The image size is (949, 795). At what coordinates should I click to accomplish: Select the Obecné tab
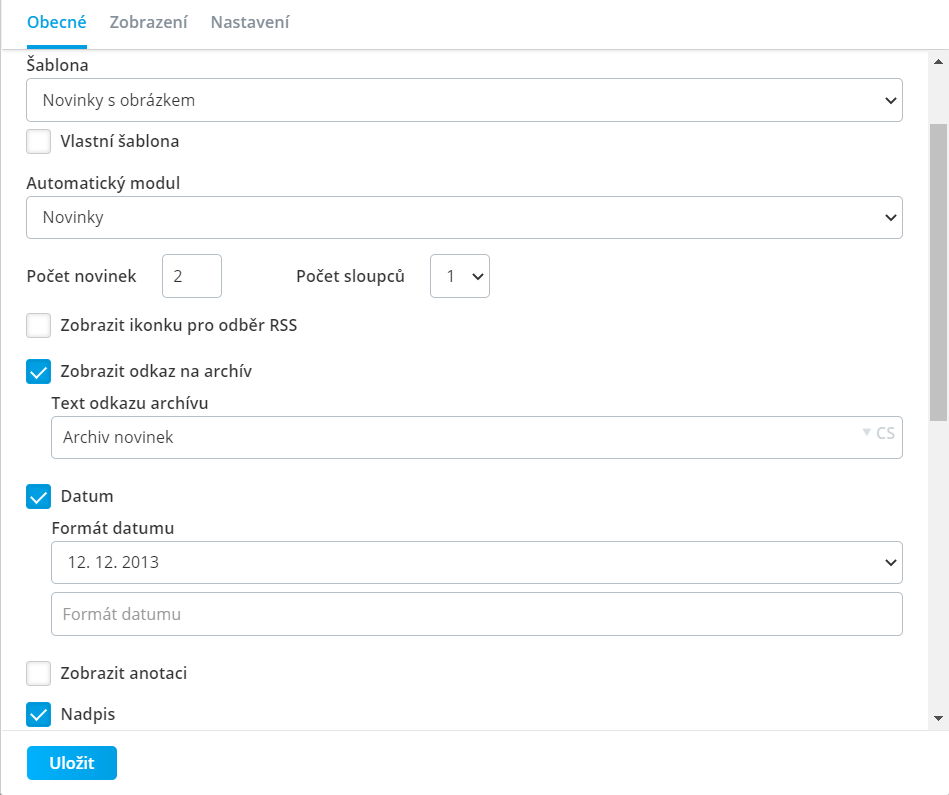tap(56, 22)
